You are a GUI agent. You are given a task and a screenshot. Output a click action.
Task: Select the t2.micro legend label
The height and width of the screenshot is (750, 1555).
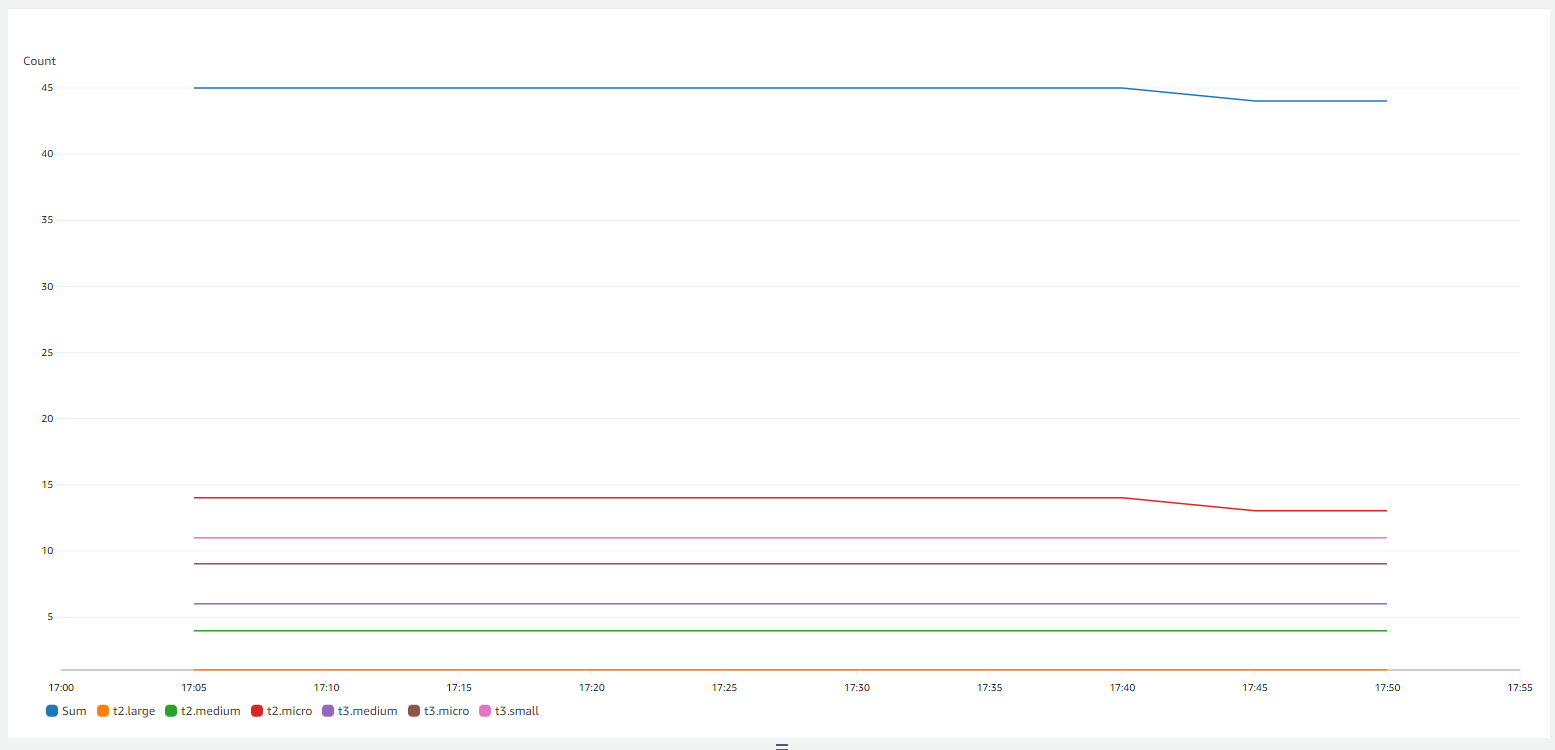289,711
